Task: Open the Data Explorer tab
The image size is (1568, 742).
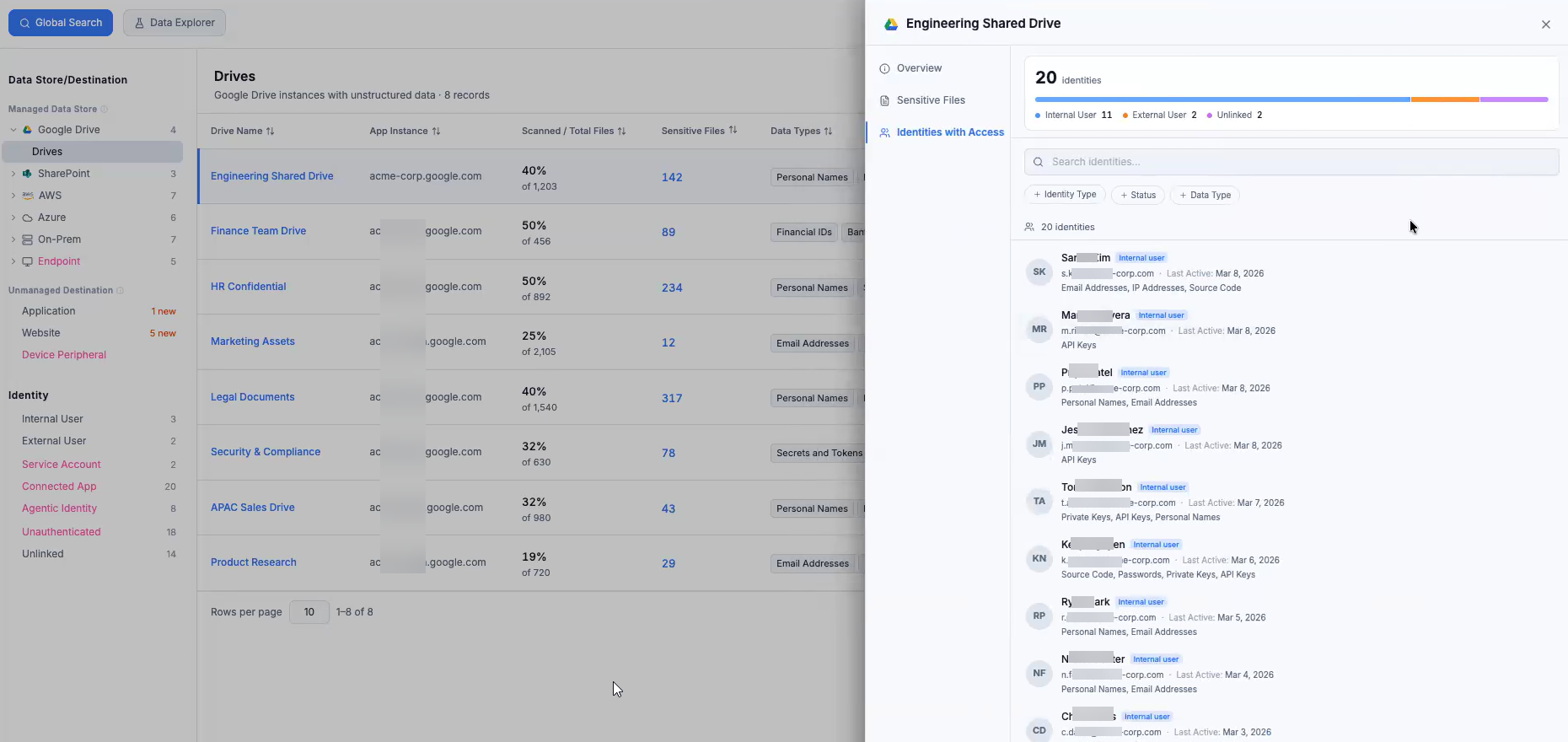Action: 175,23
